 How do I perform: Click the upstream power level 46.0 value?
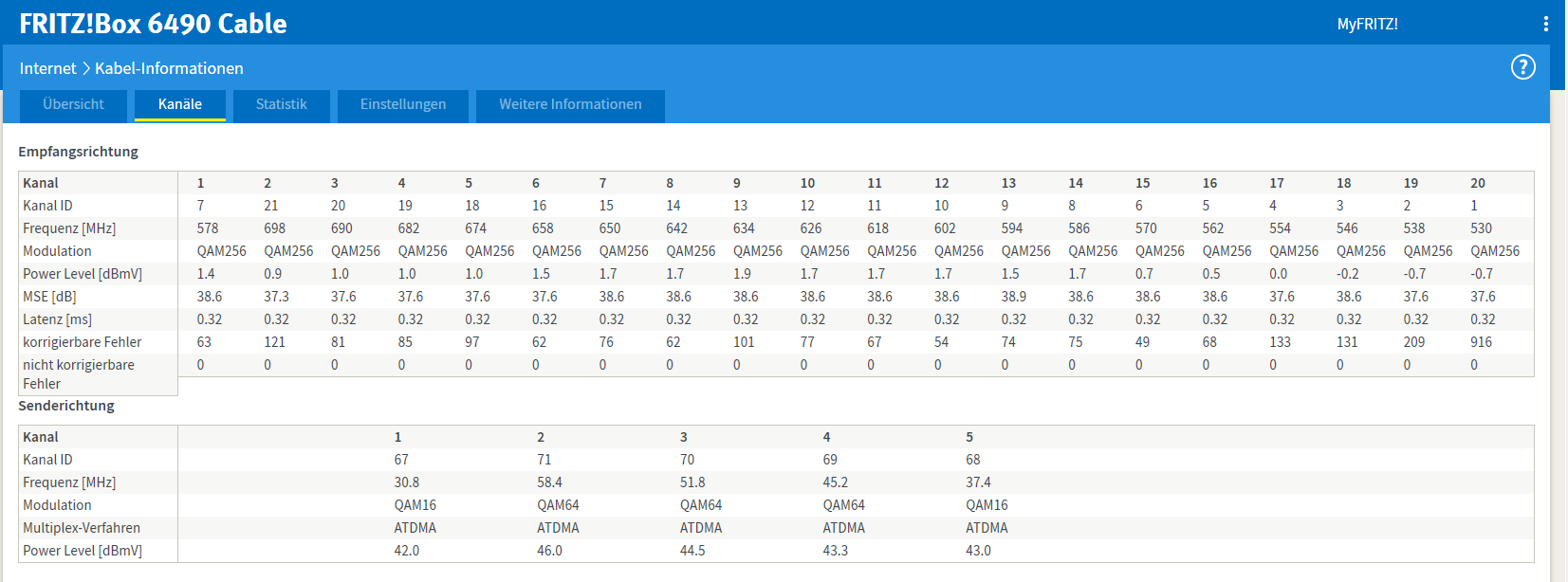tap(549, 551)
